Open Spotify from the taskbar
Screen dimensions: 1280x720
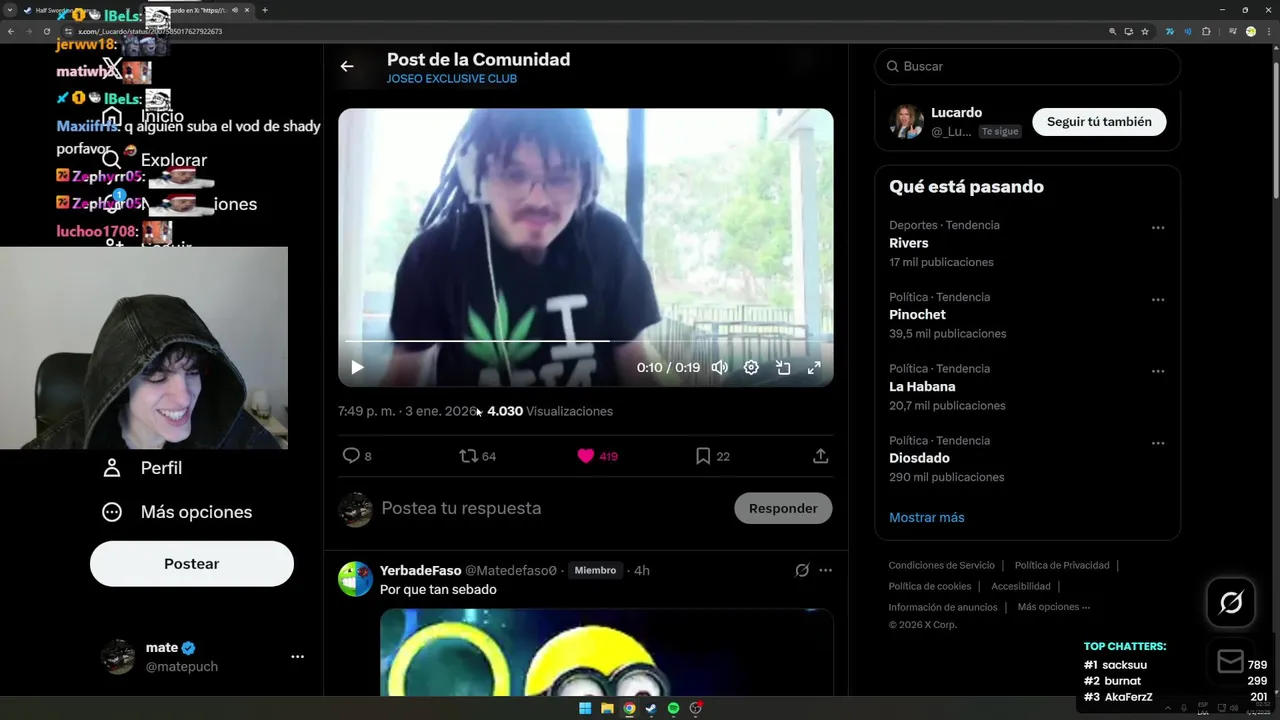pyautogui.click(x=673, y=708)
